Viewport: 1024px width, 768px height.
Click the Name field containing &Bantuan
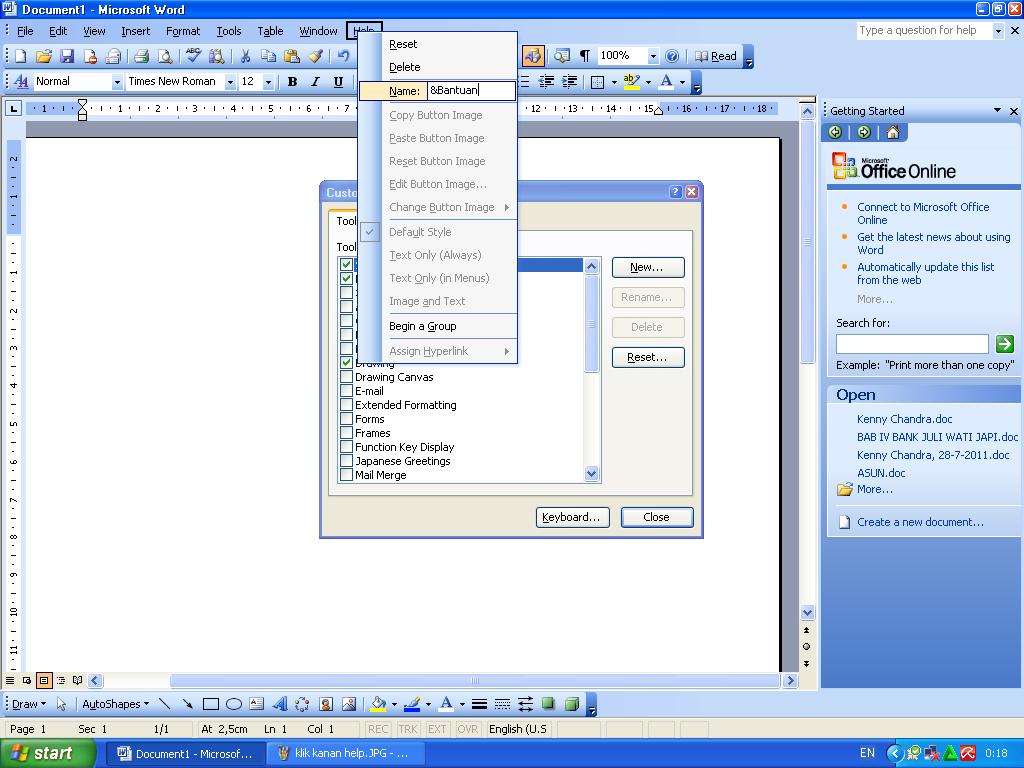[471, 90]
